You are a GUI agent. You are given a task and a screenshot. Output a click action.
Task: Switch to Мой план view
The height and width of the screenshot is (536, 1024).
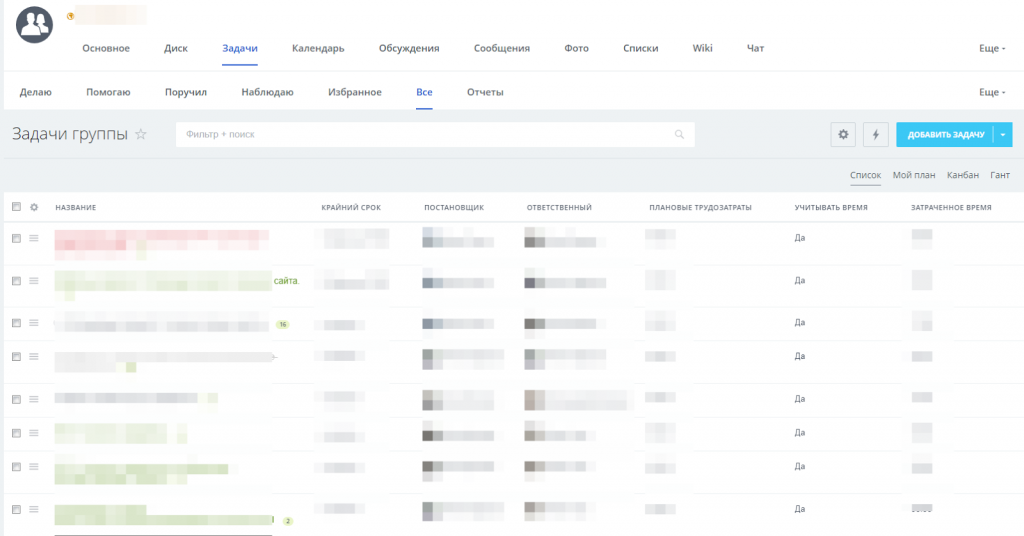click(914, 175)
